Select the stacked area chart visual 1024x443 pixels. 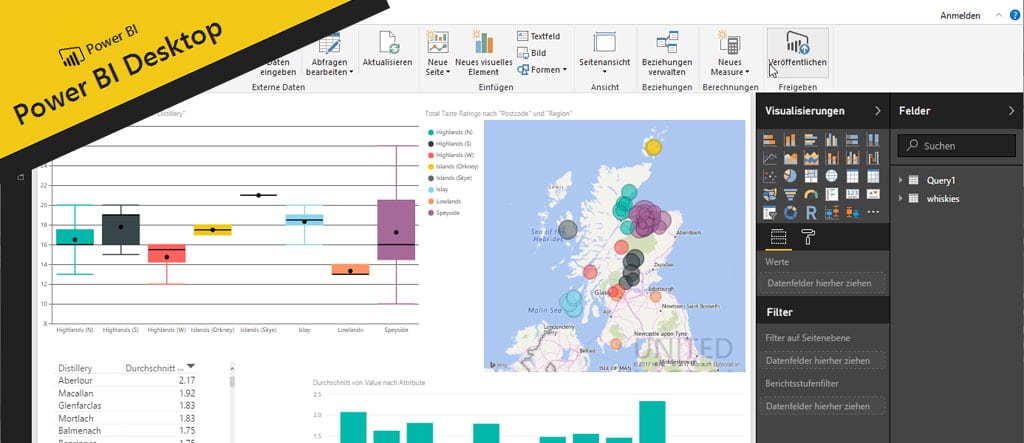click(810, 158)
